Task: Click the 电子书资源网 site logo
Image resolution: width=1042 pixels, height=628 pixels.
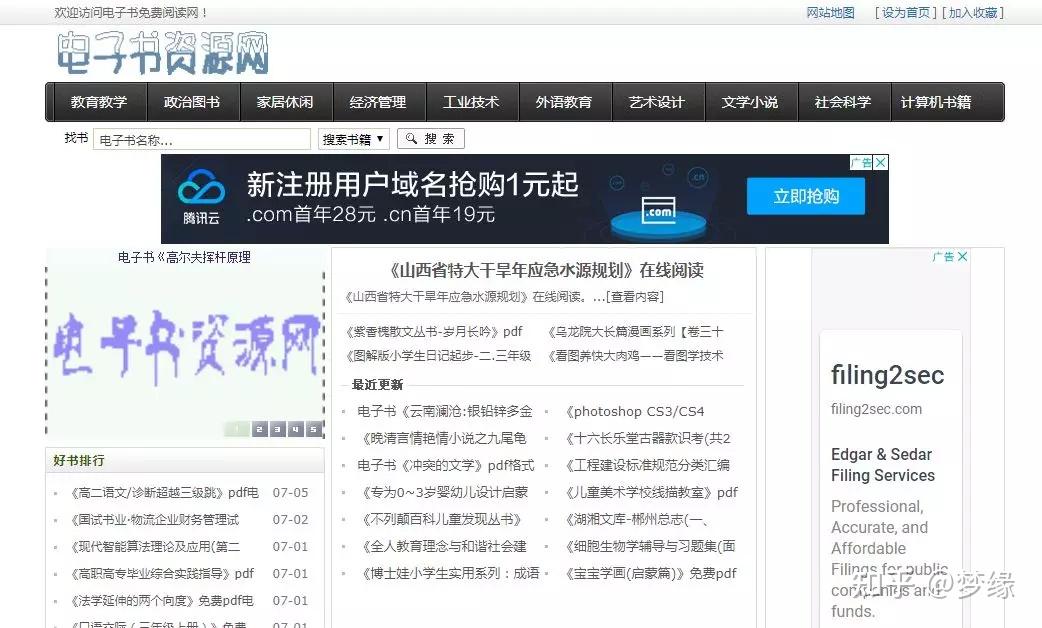Action: 163,53
